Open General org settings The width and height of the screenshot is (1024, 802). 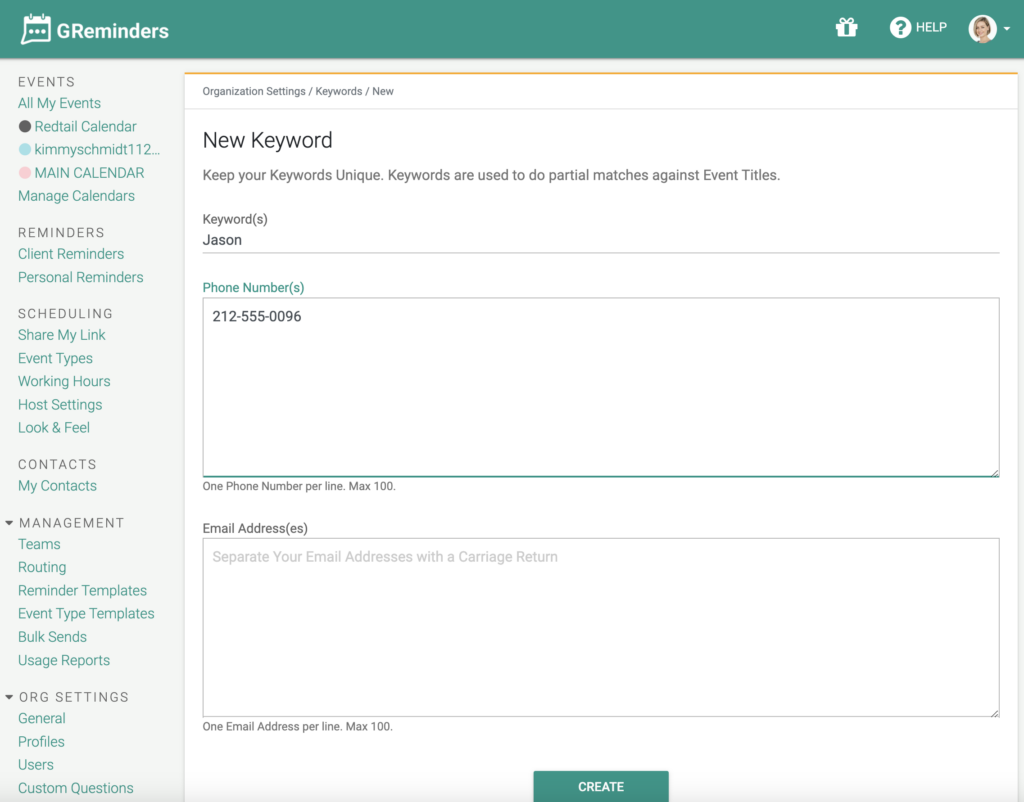click(42, 718)
